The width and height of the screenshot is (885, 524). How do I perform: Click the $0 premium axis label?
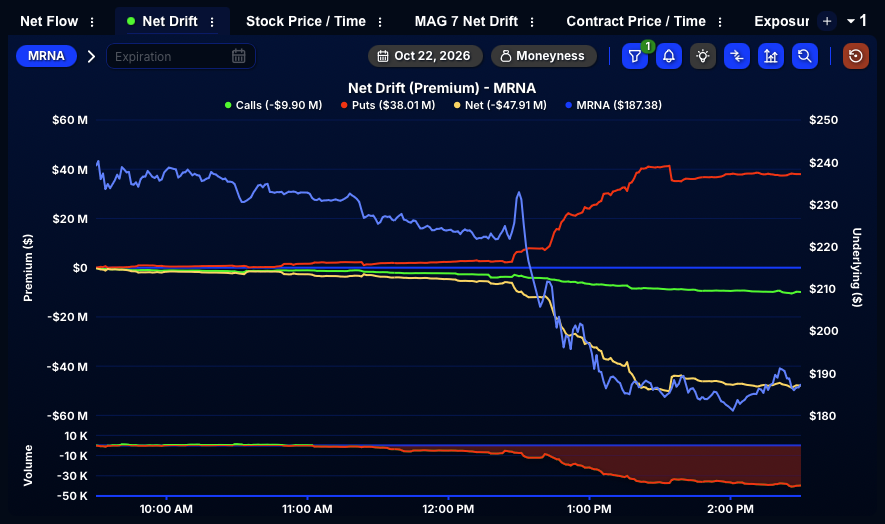[80, 268]
